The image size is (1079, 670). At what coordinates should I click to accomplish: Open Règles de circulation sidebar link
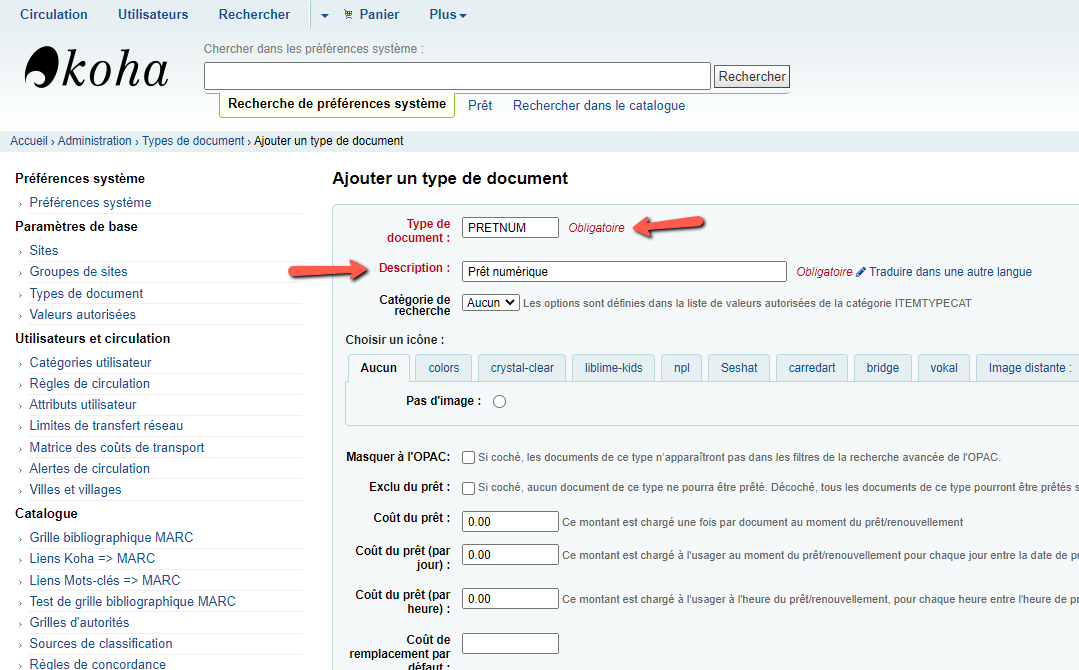point(89,383)
